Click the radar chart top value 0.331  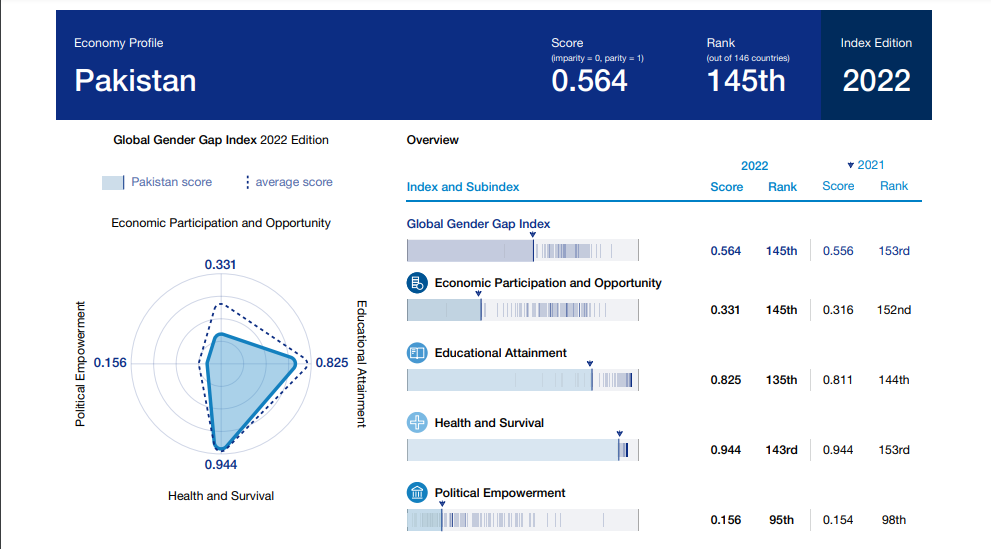click(220, 265)
